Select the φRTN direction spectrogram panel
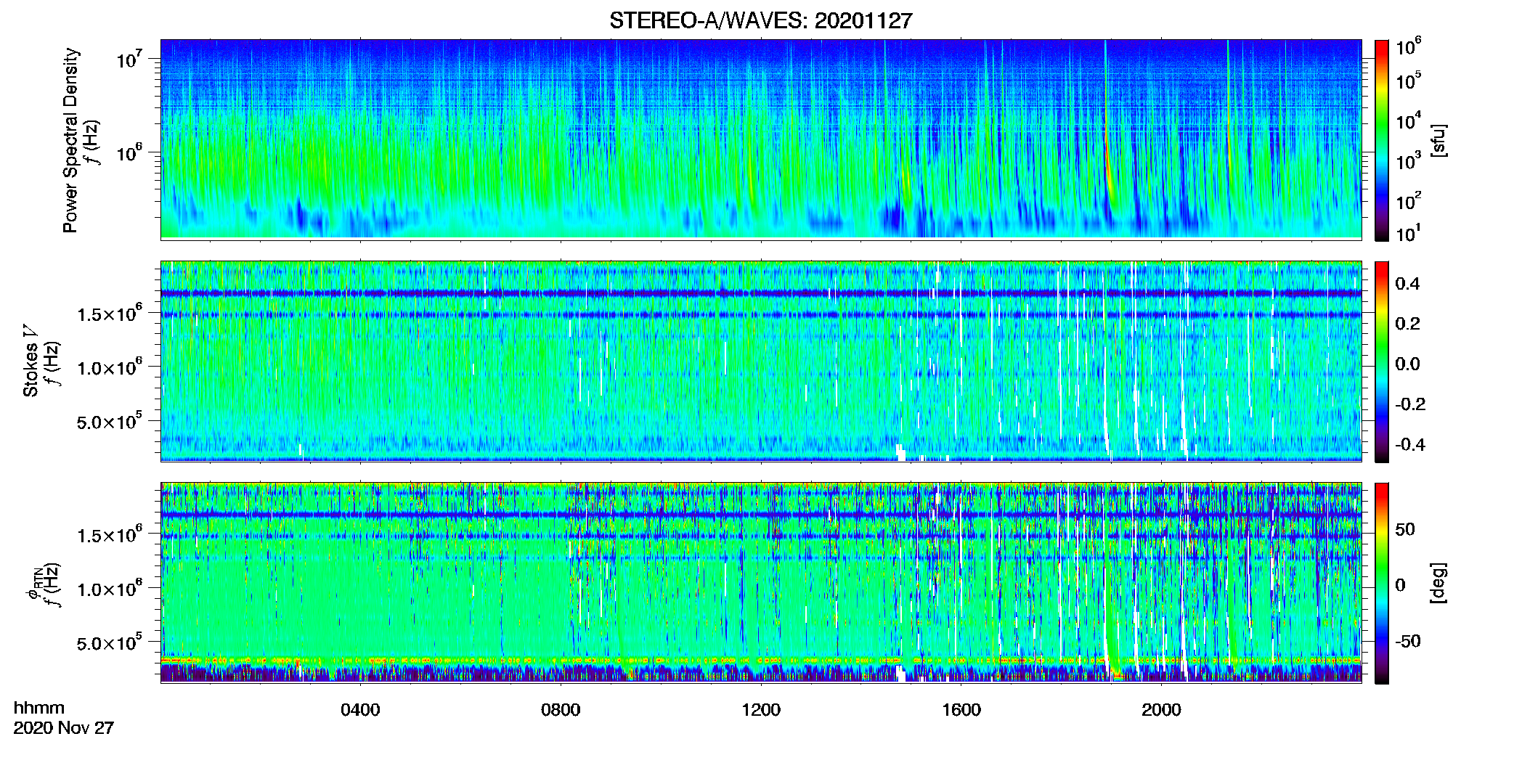1522x784 pixels. coord(761,582)
